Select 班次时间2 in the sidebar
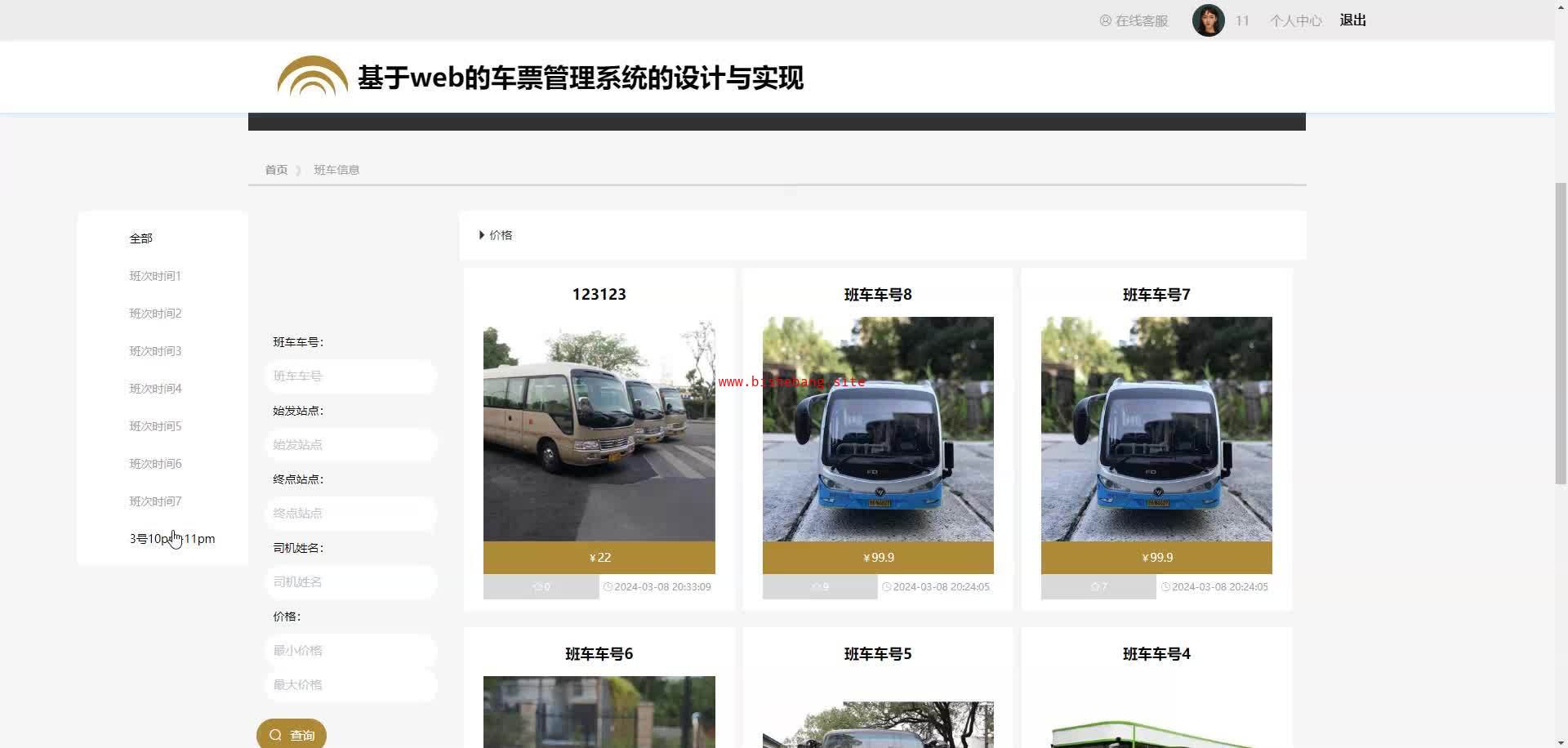The image size is (1568, 748). [x=155, y=314]
